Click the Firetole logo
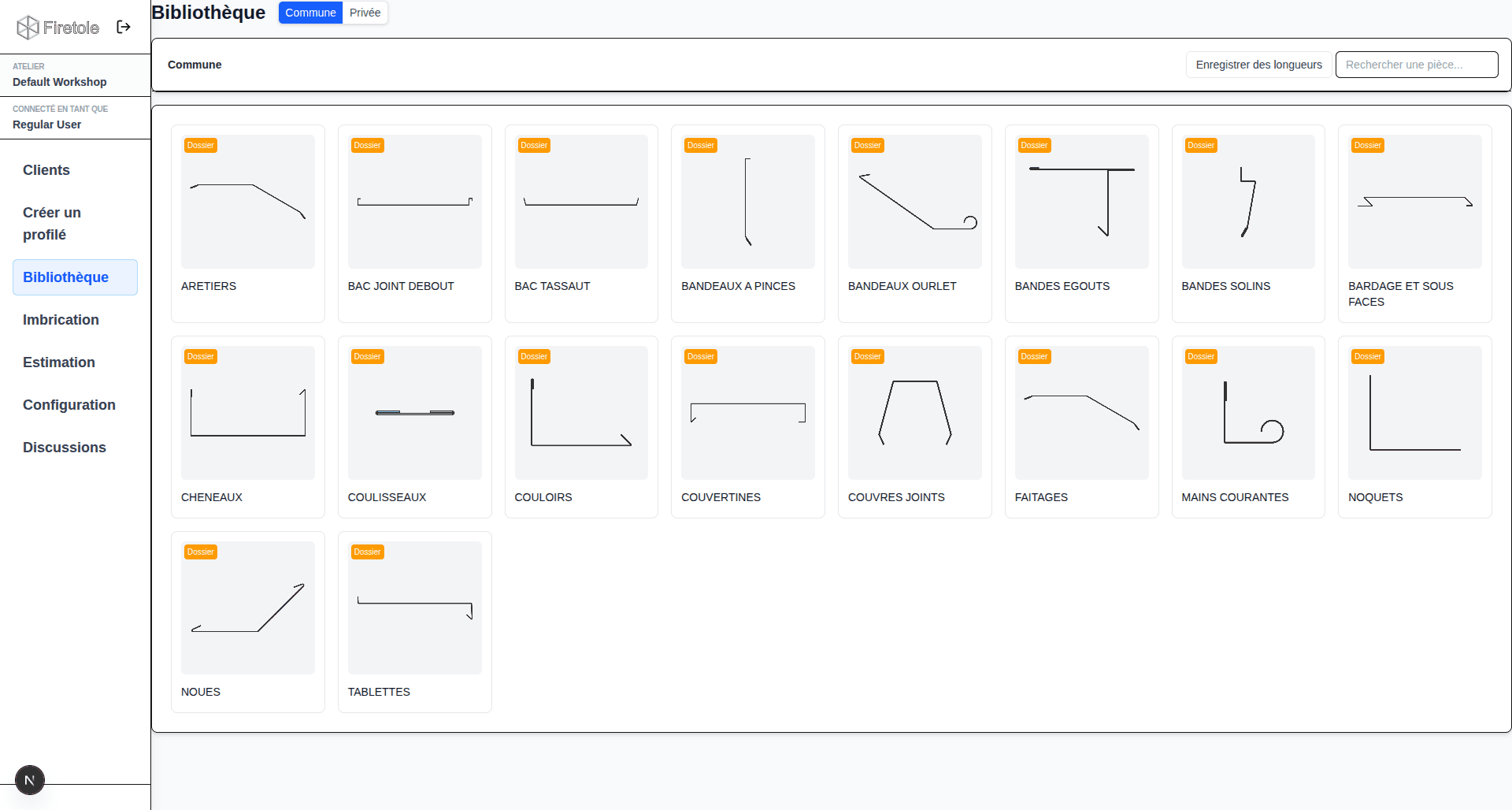The height and width of the screenshot is (810, 1512). [58, 28]
